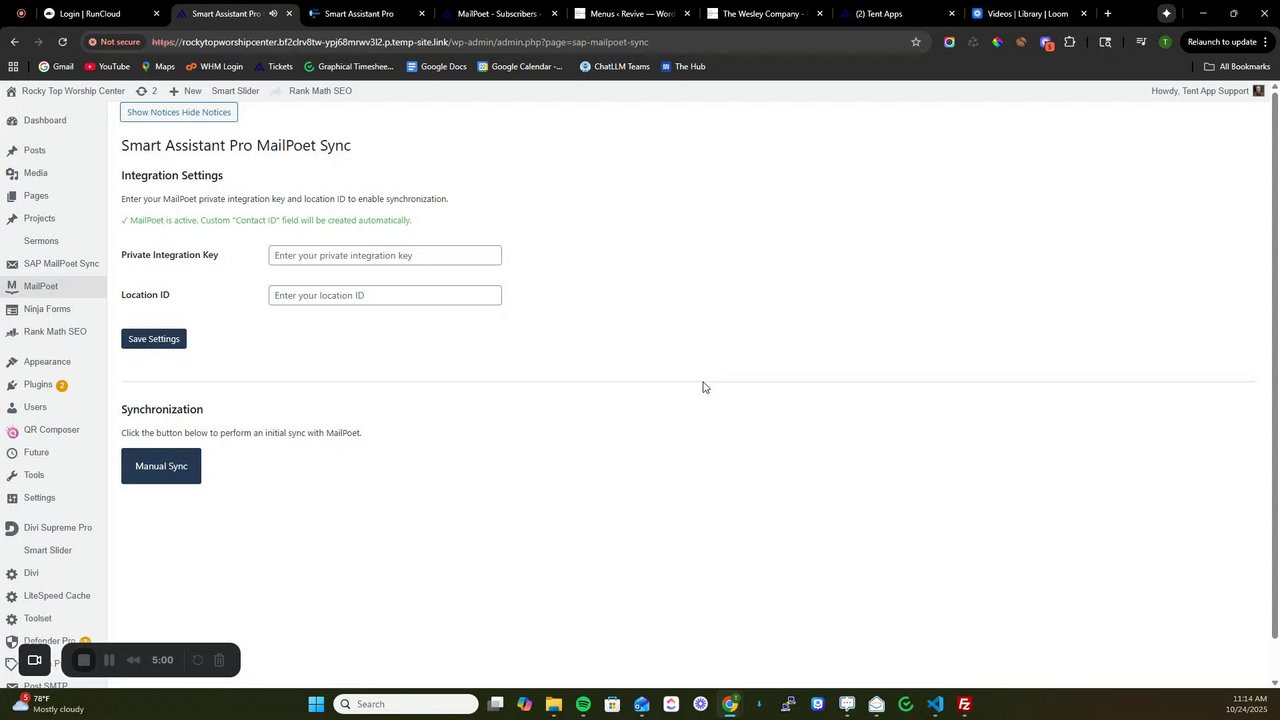Open Appearance in the admin sidebar

coord(47,362)
